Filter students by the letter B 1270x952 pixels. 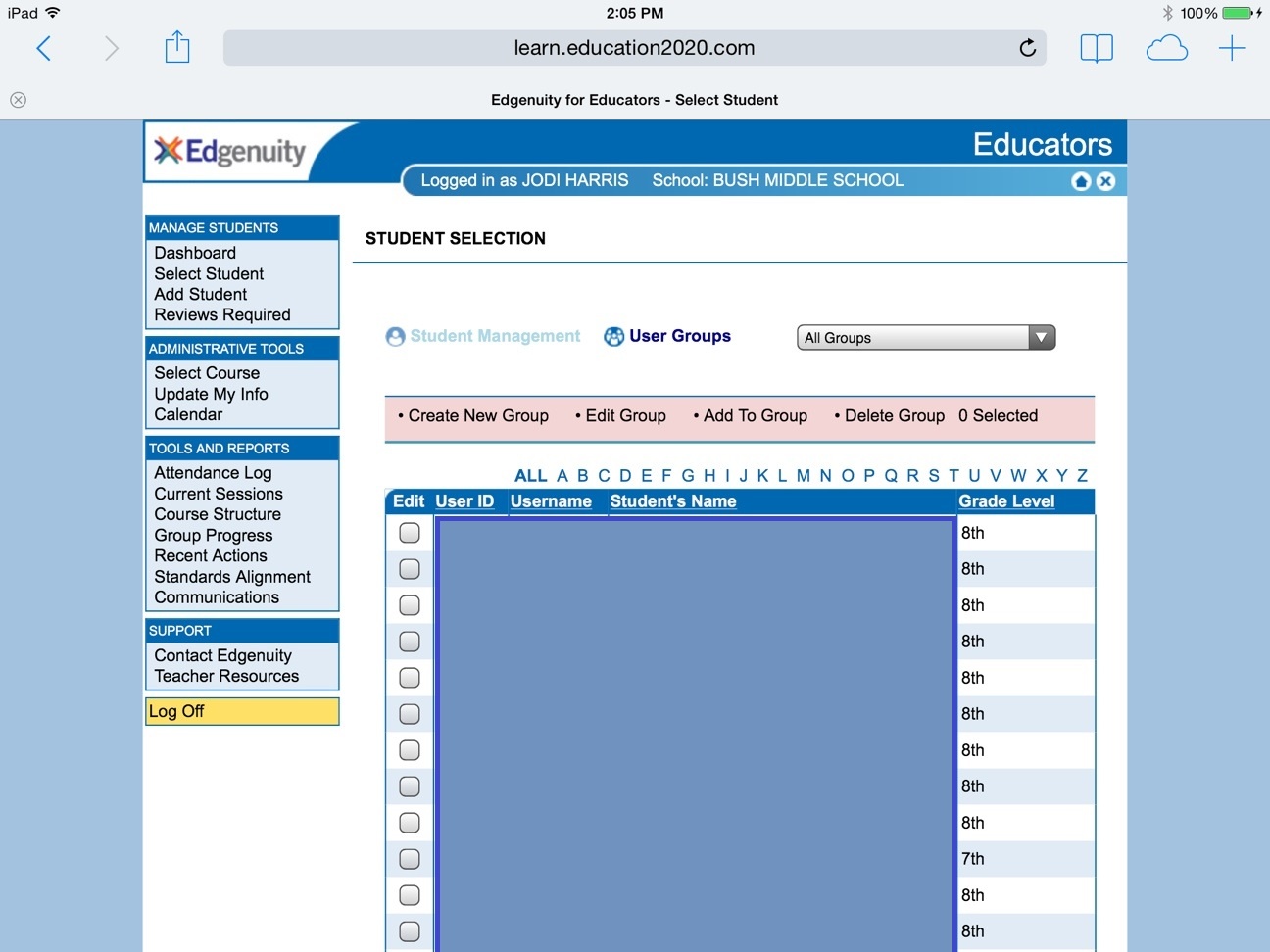[582, 475]
